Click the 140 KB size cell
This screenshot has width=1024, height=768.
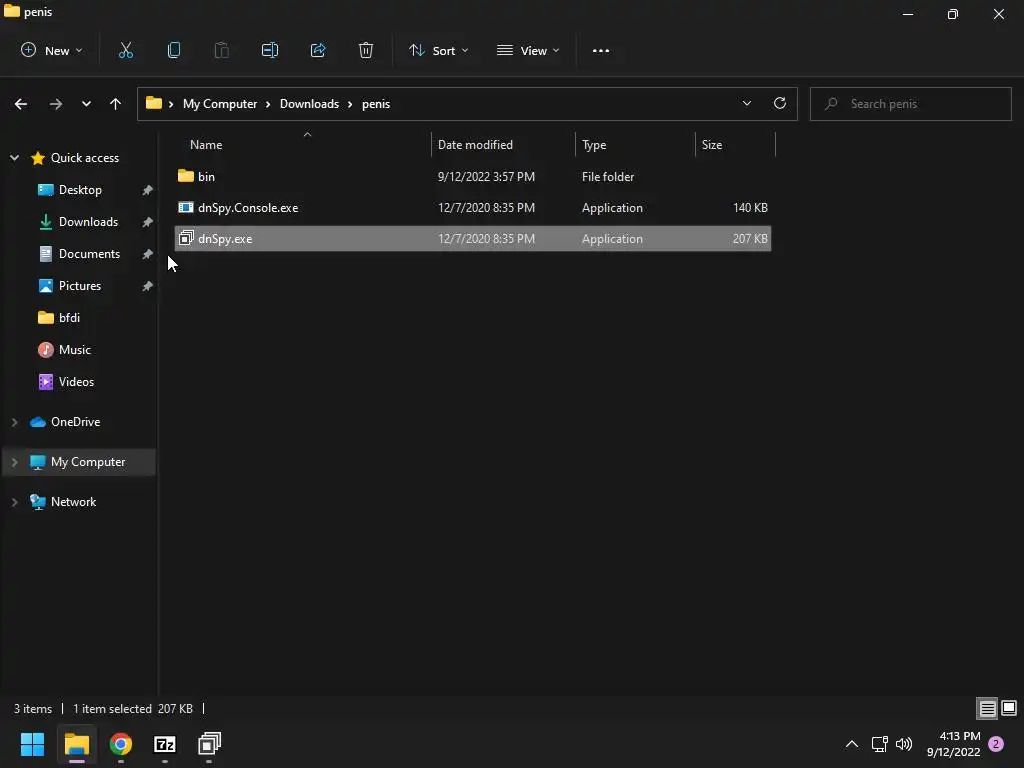750,208
